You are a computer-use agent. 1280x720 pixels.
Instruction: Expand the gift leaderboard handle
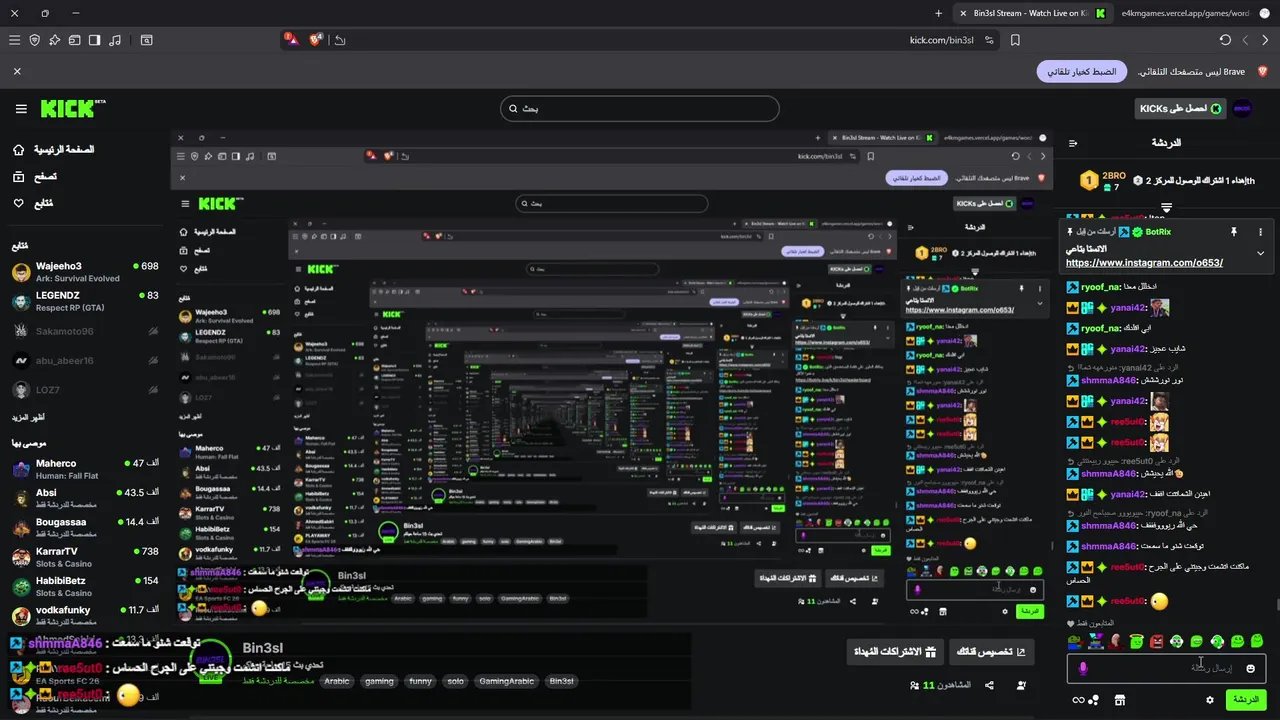[x=1166, y=208]
